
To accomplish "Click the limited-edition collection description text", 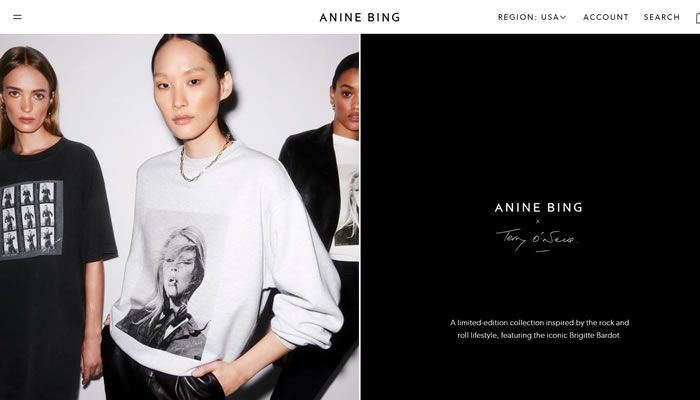I will [539, 329].
